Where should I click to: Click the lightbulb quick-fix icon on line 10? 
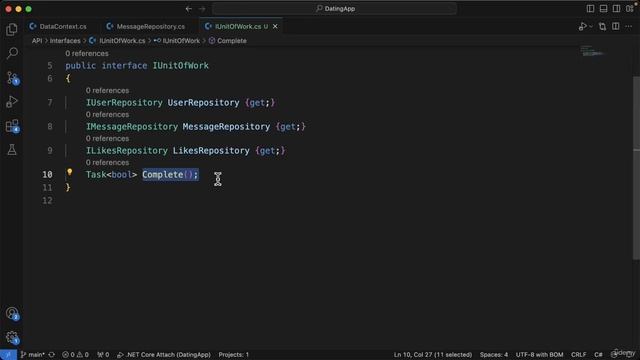pyautogui.click(x=70, y=172)
